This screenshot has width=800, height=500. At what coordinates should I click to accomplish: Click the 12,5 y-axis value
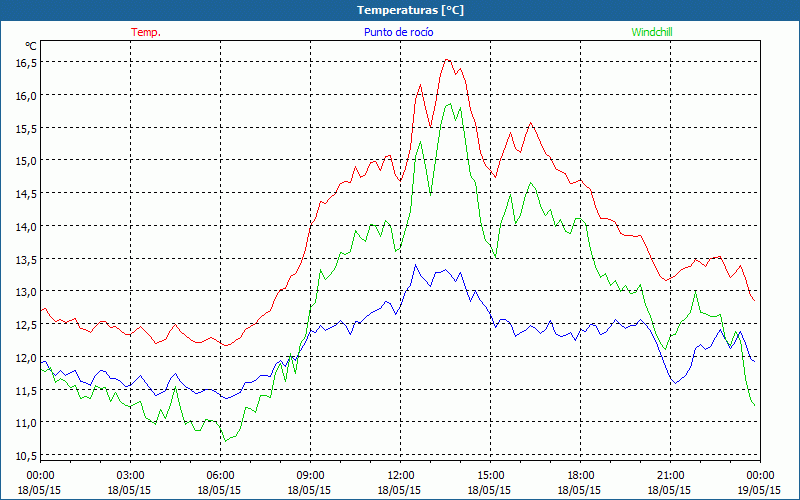(x=27, y=324)
